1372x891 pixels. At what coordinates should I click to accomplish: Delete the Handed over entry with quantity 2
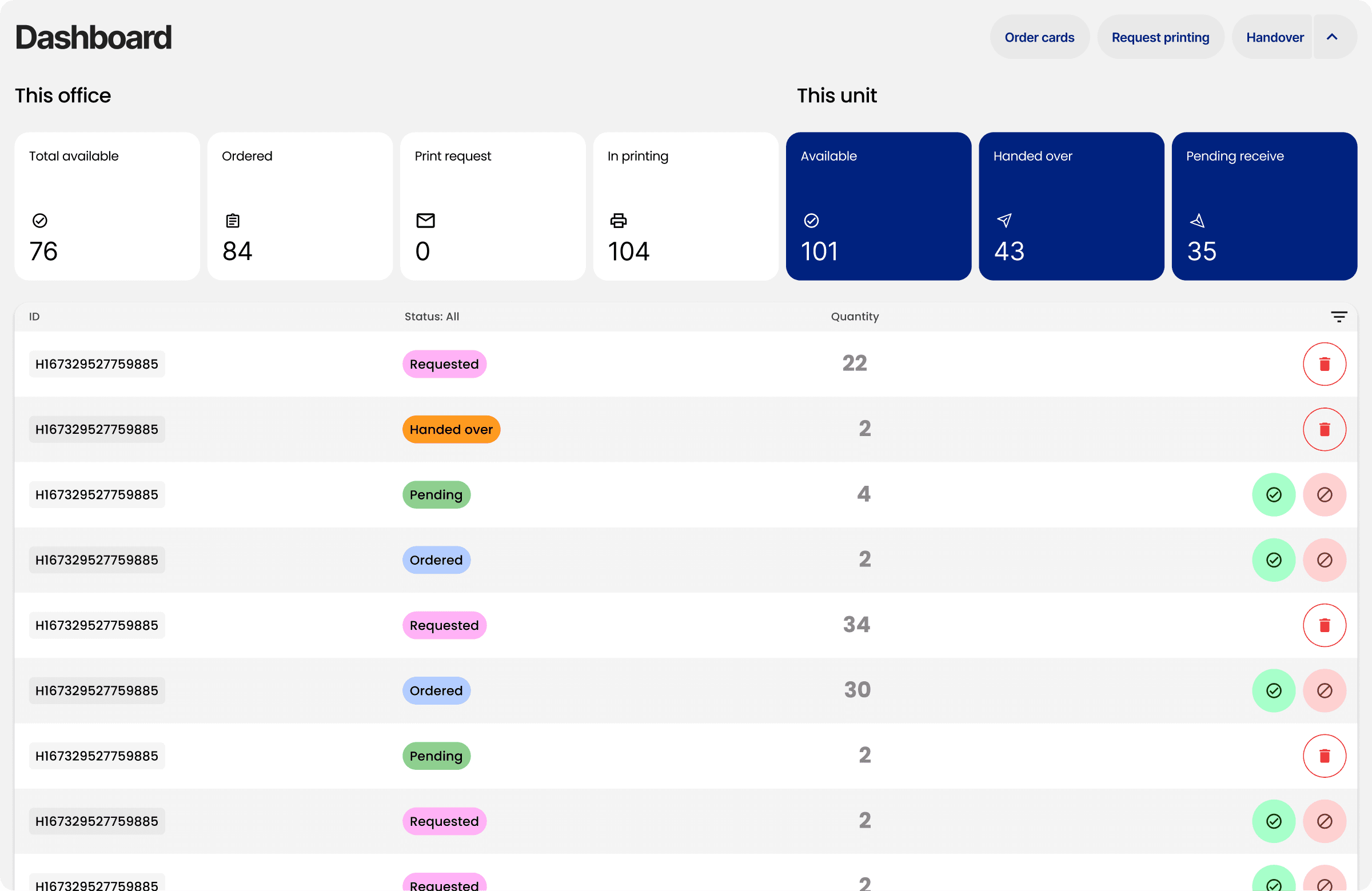[1325, 429]
